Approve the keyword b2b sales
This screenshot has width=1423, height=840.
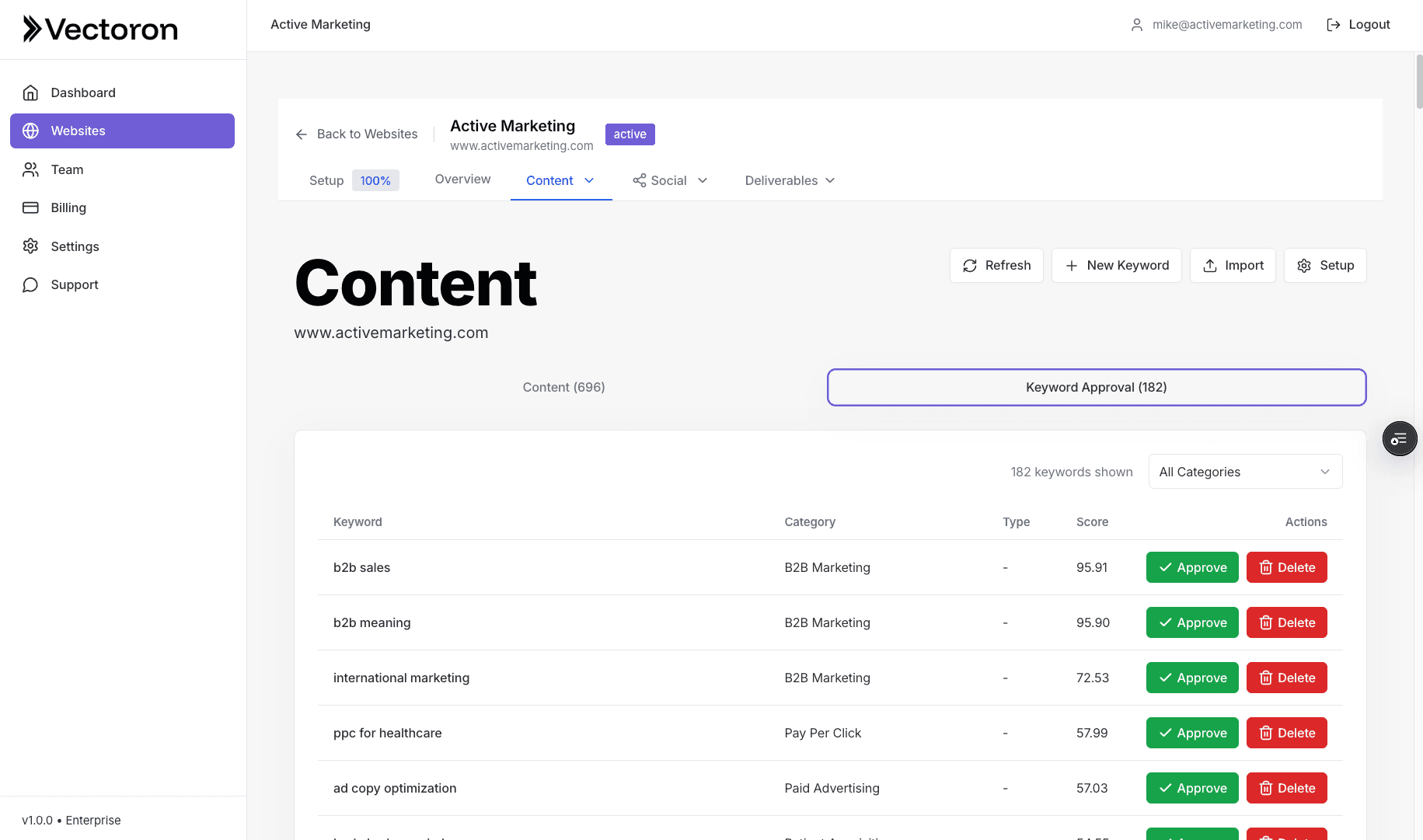tap(1191, 567)
